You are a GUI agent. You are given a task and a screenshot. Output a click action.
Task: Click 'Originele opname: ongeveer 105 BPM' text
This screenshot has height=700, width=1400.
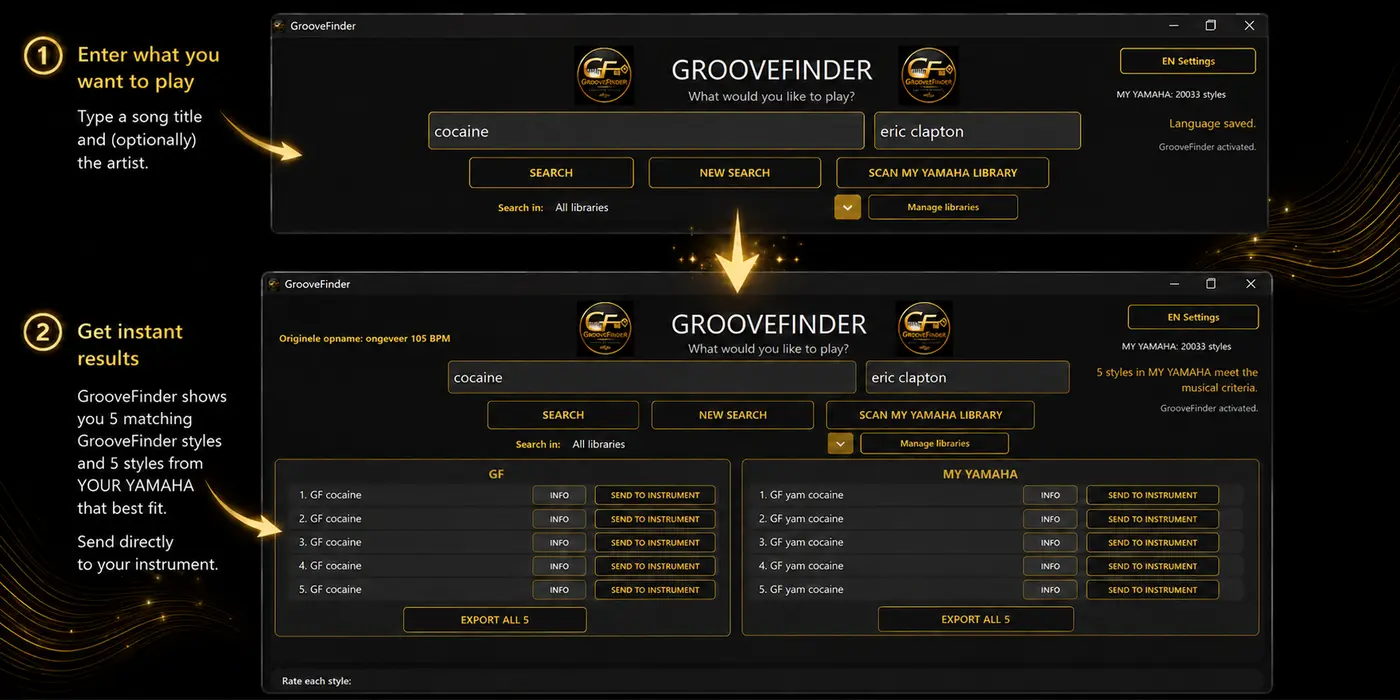tap(365, 339)
